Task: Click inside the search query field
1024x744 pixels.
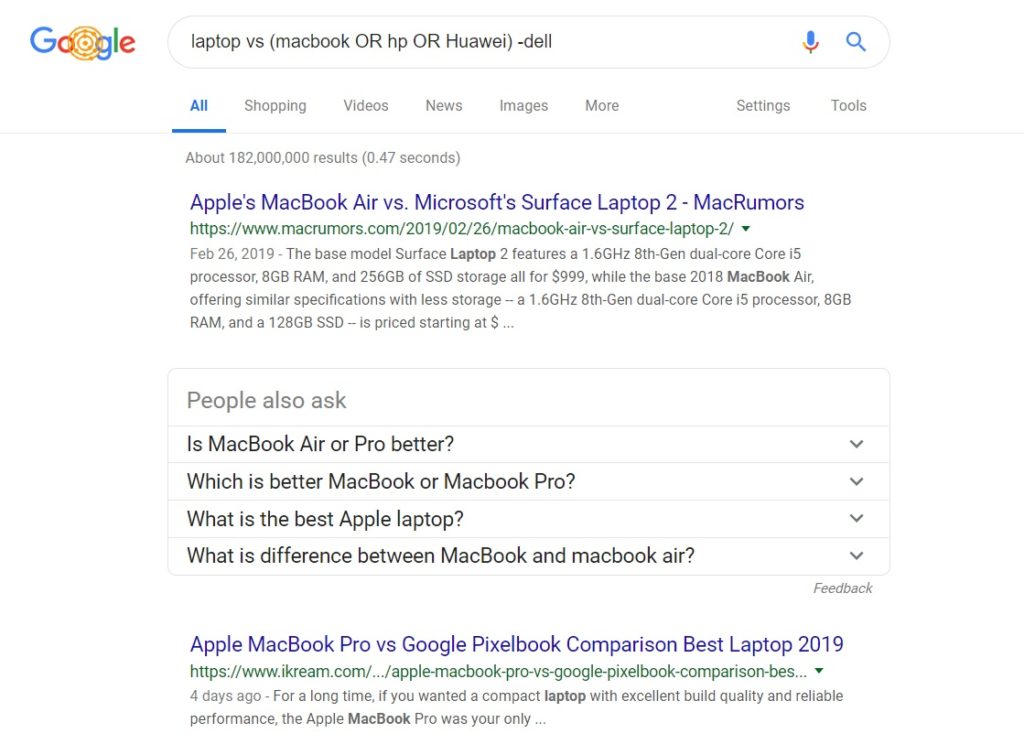Action: pyautogui.click(x=480, y=42)
